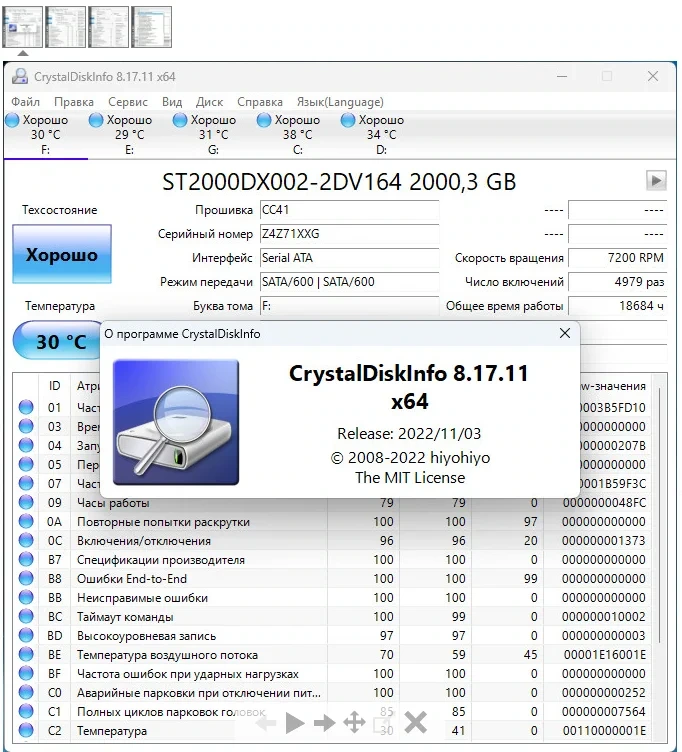Click the status orb for Часы работы

26,502
